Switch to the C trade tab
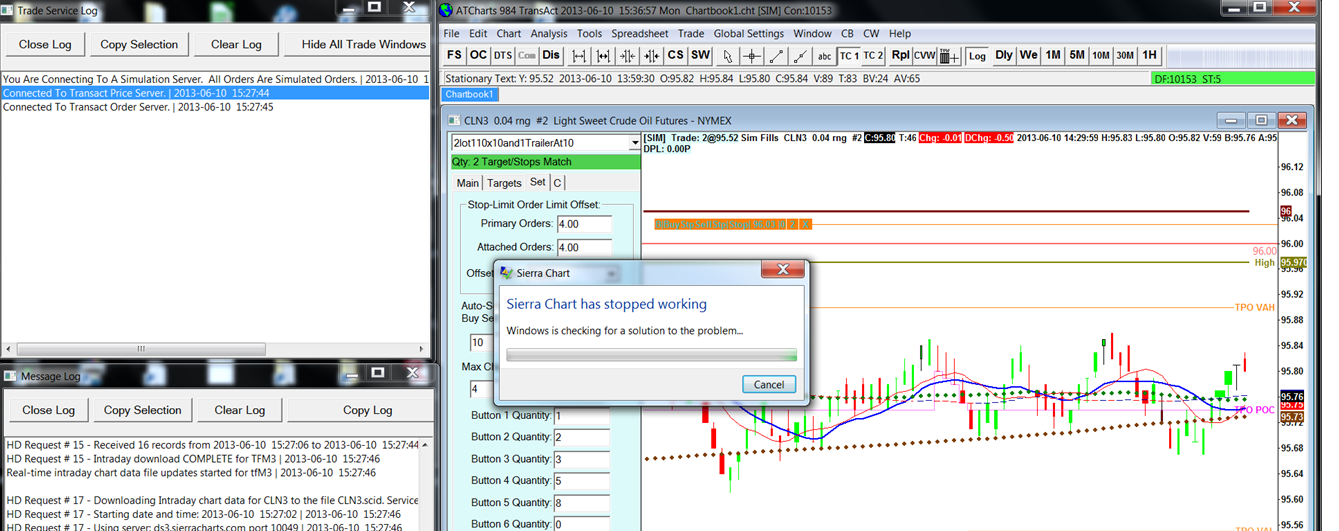Image resolution: width=1339 pixels, height=531 pixels. (x=557, y=183)
